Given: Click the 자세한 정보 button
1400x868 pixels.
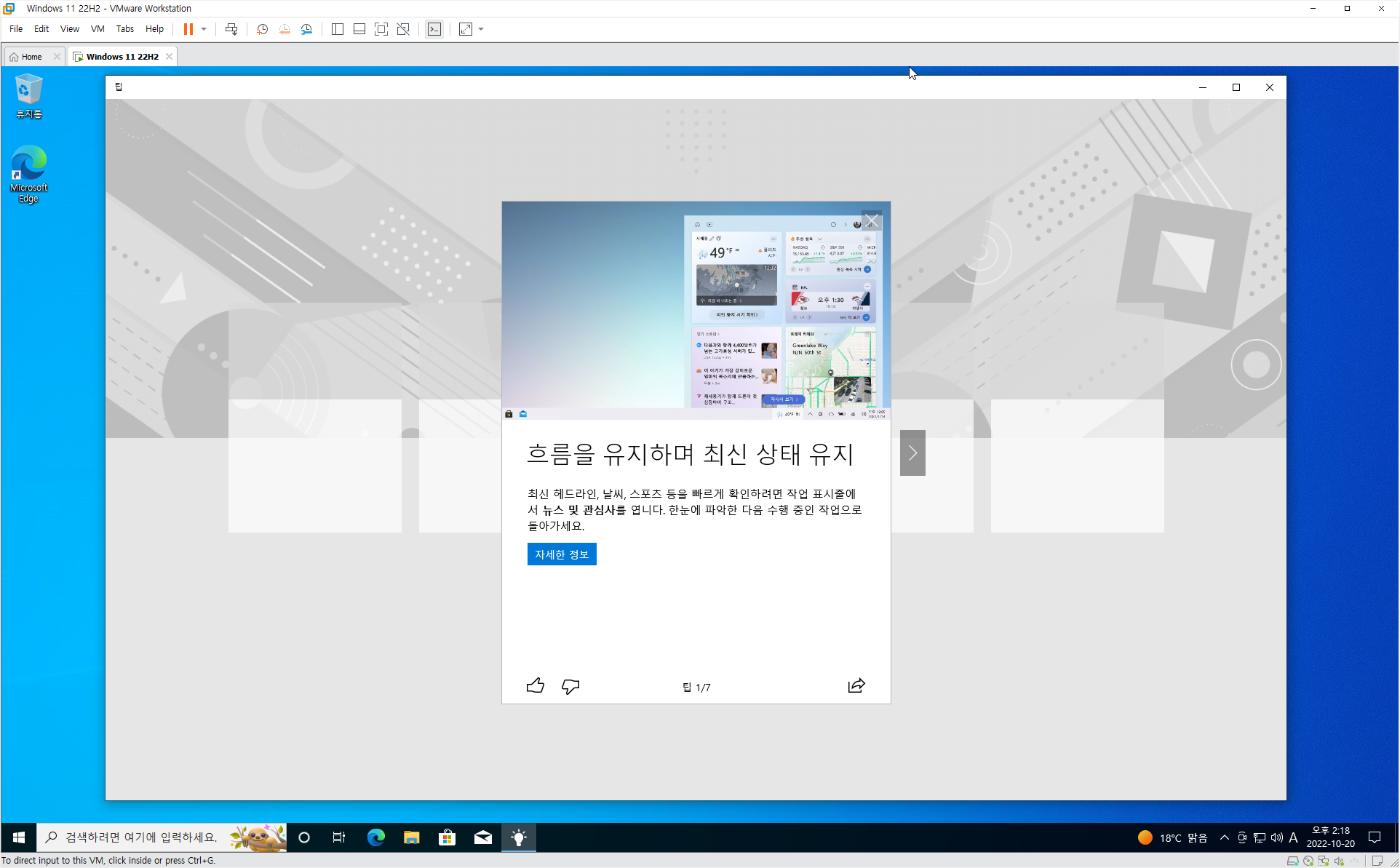Looking at the screenshot, I should click(x=561, y=554).
